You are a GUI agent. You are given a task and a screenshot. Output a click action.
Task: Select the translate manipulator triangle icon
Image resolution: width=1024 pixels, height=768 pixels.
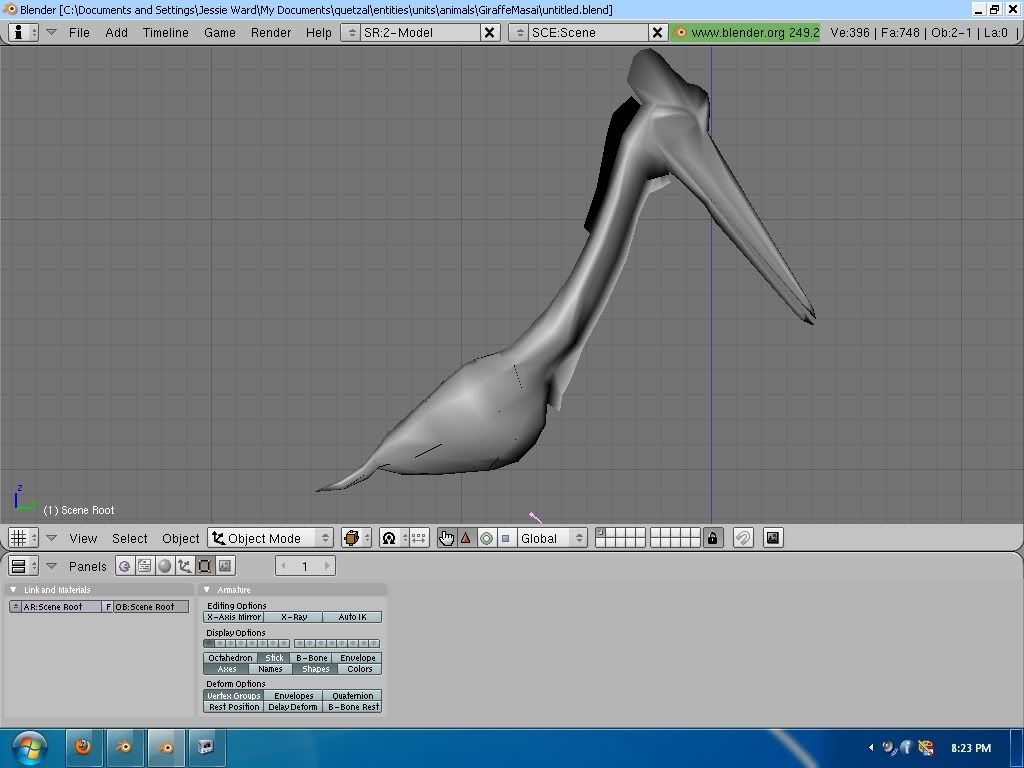466,538
